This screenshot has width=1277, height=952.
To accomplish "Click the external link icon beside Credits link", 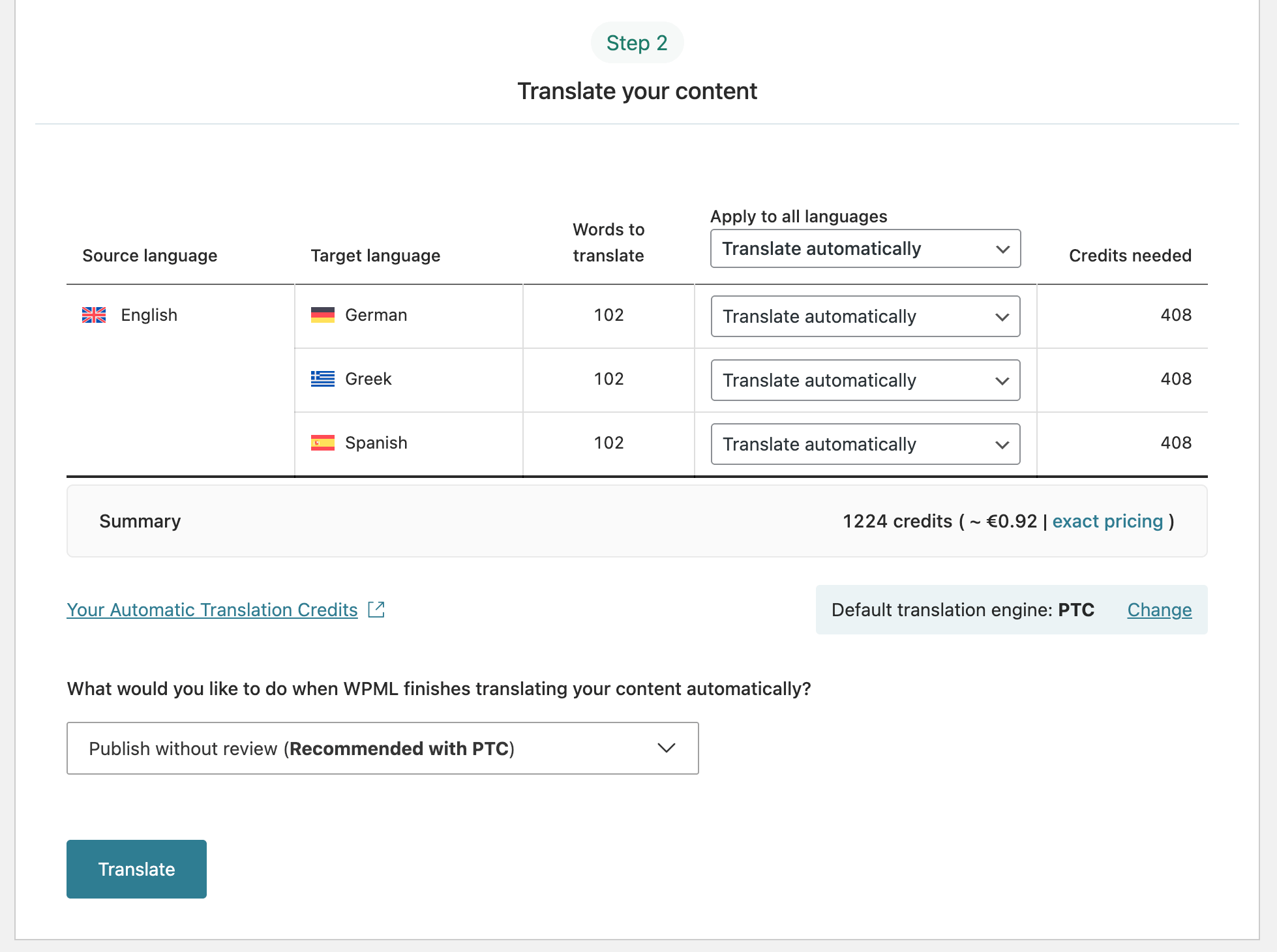I will 376,610.
